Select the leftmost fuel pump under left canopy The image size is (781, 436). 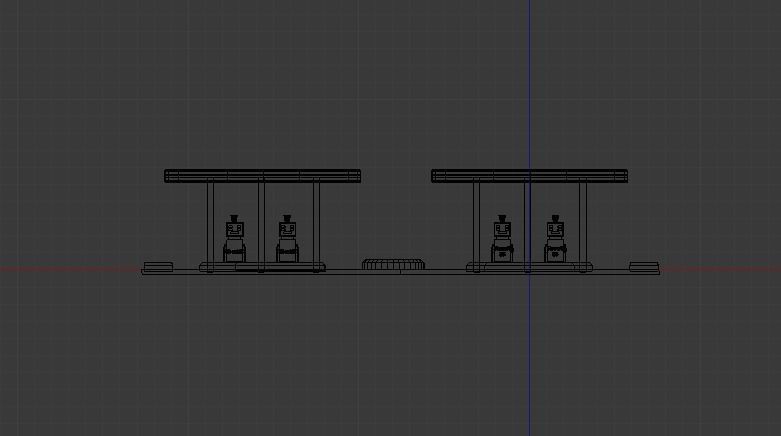(234, 239)
